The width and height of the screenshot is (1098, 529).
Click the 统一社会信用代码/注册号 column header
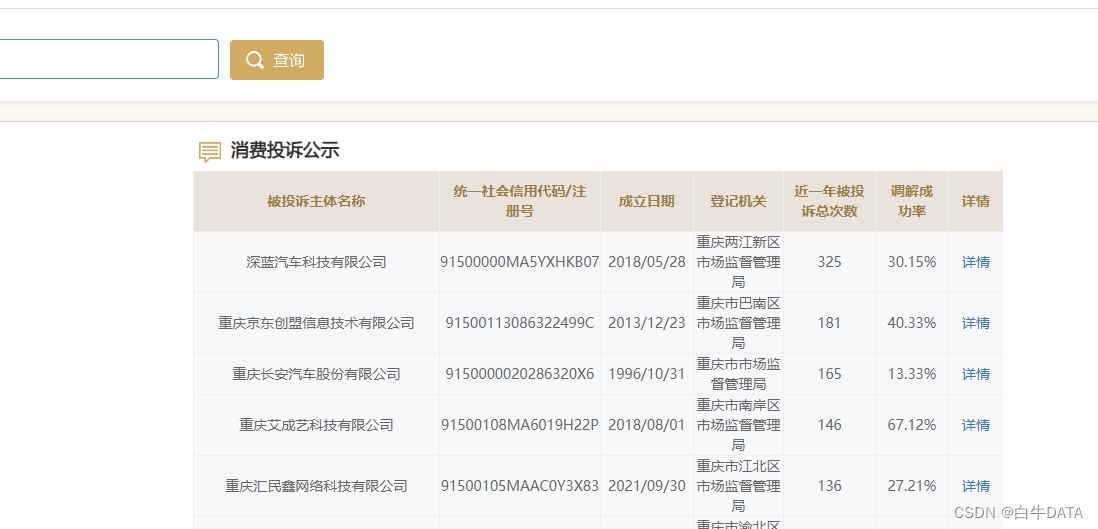click(x=520, y=202)
